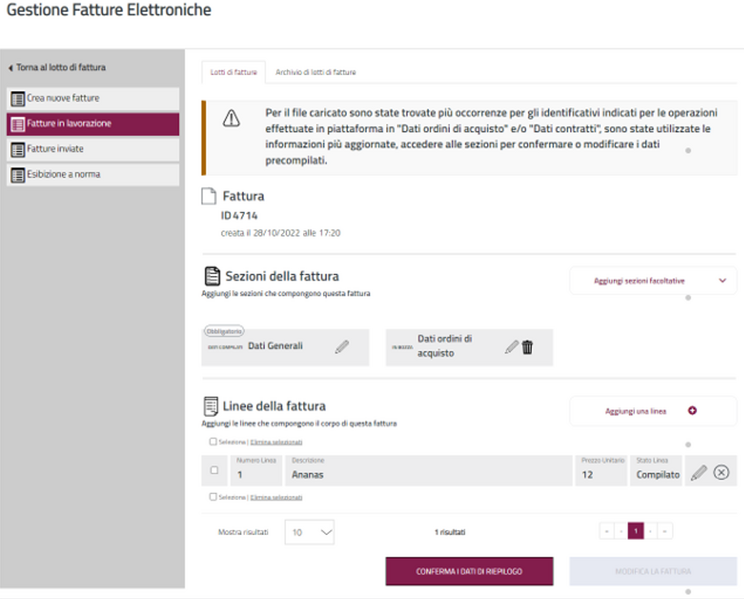Switch to Archivio di lotti di fatture tab

[316, 72]
